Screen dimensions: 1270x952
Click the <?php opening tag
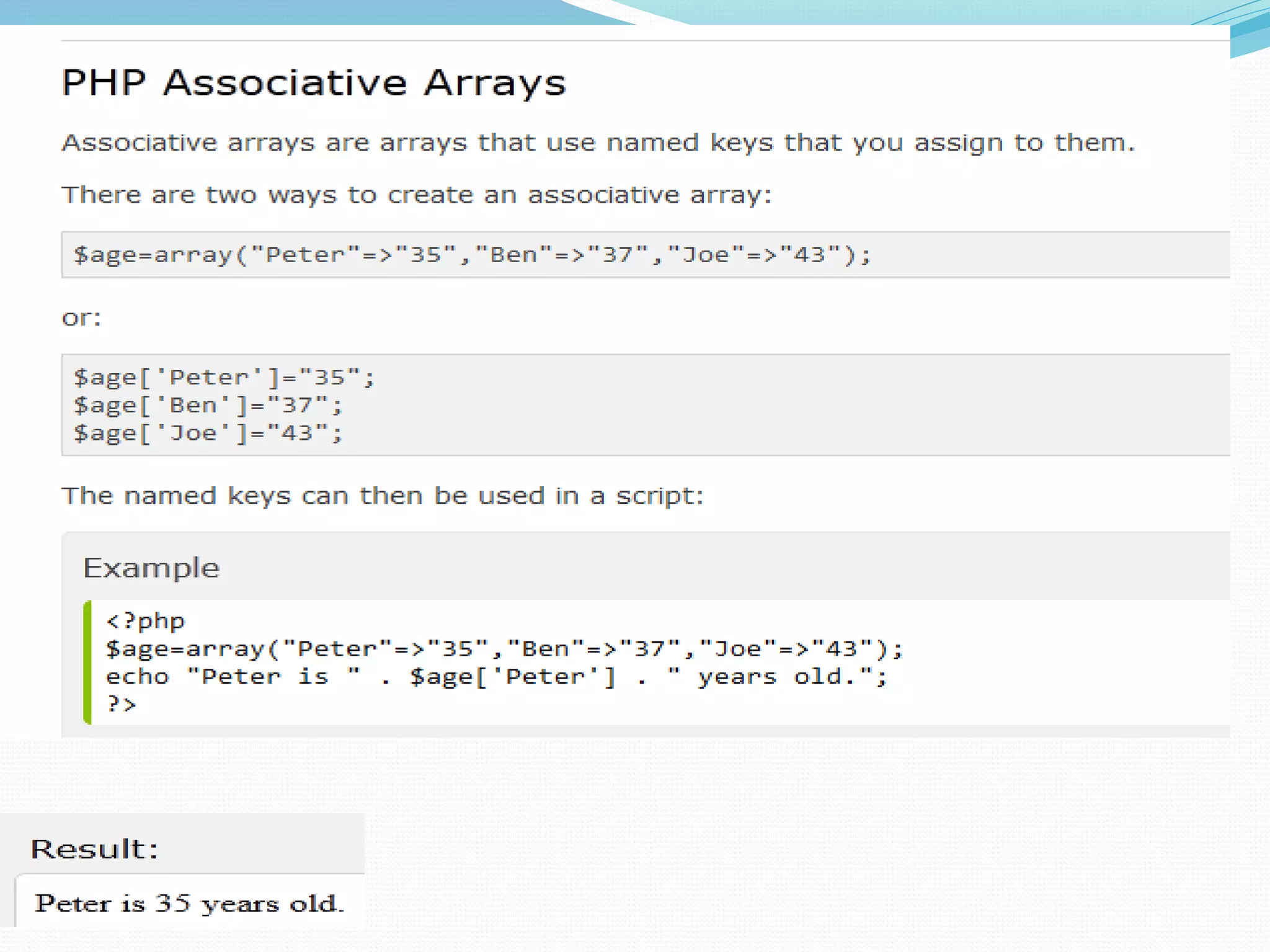point(145,620)
